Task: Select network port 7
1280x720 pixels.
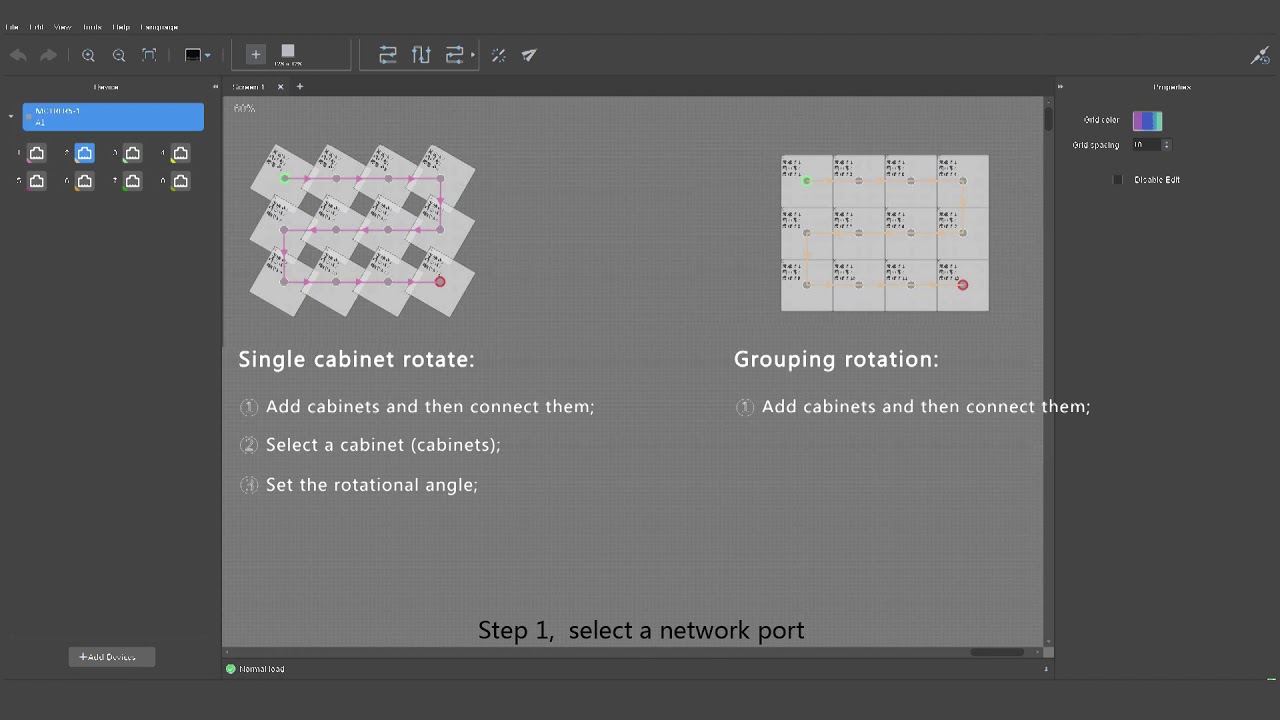Action: pyautogui.click(x=133, y=181)
